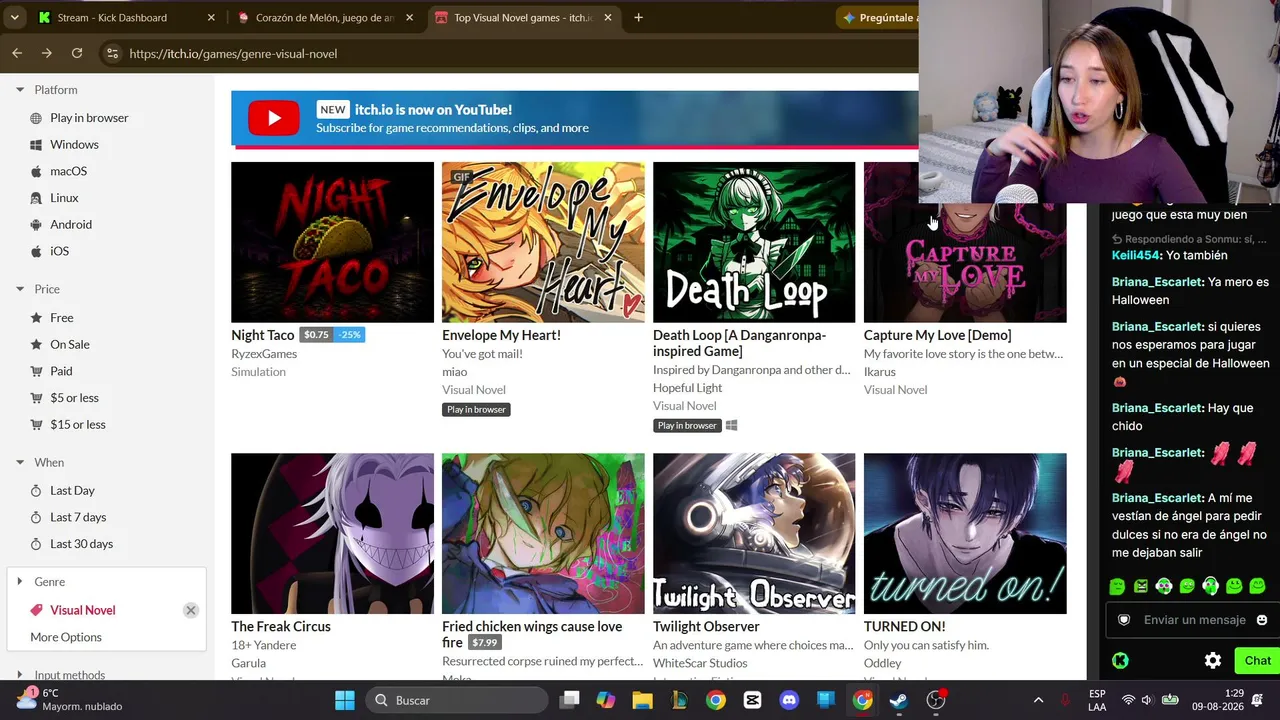Screen dimensions: 1280x720
Task: Open OBS Studio from the taskbar
Action: 936,700
